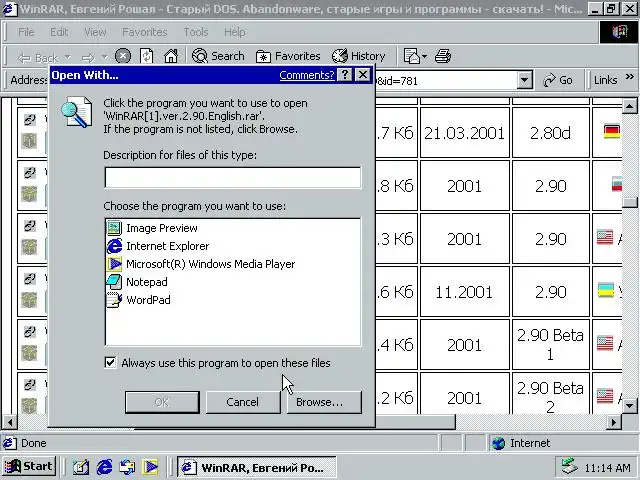This screenshot has height=480, width=640.
Task: Open the History pane
Action: point(358,56)
